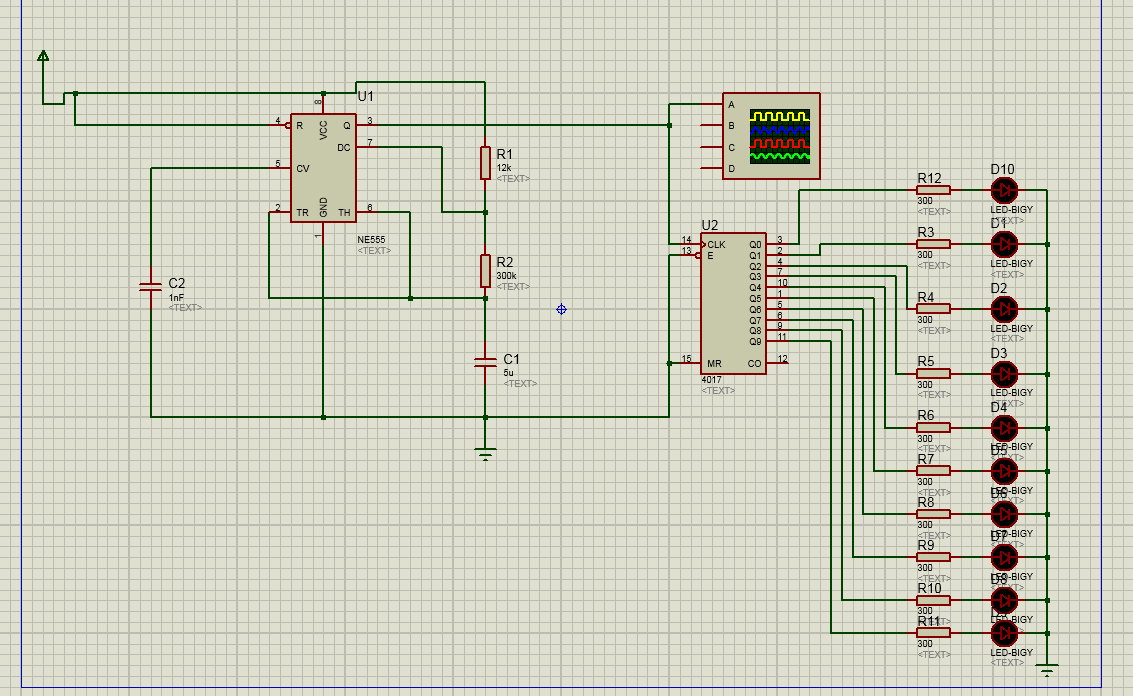The image size is (1133, 696).
Task: Click the R6 resistor symbol
Action: click(933, 428)
